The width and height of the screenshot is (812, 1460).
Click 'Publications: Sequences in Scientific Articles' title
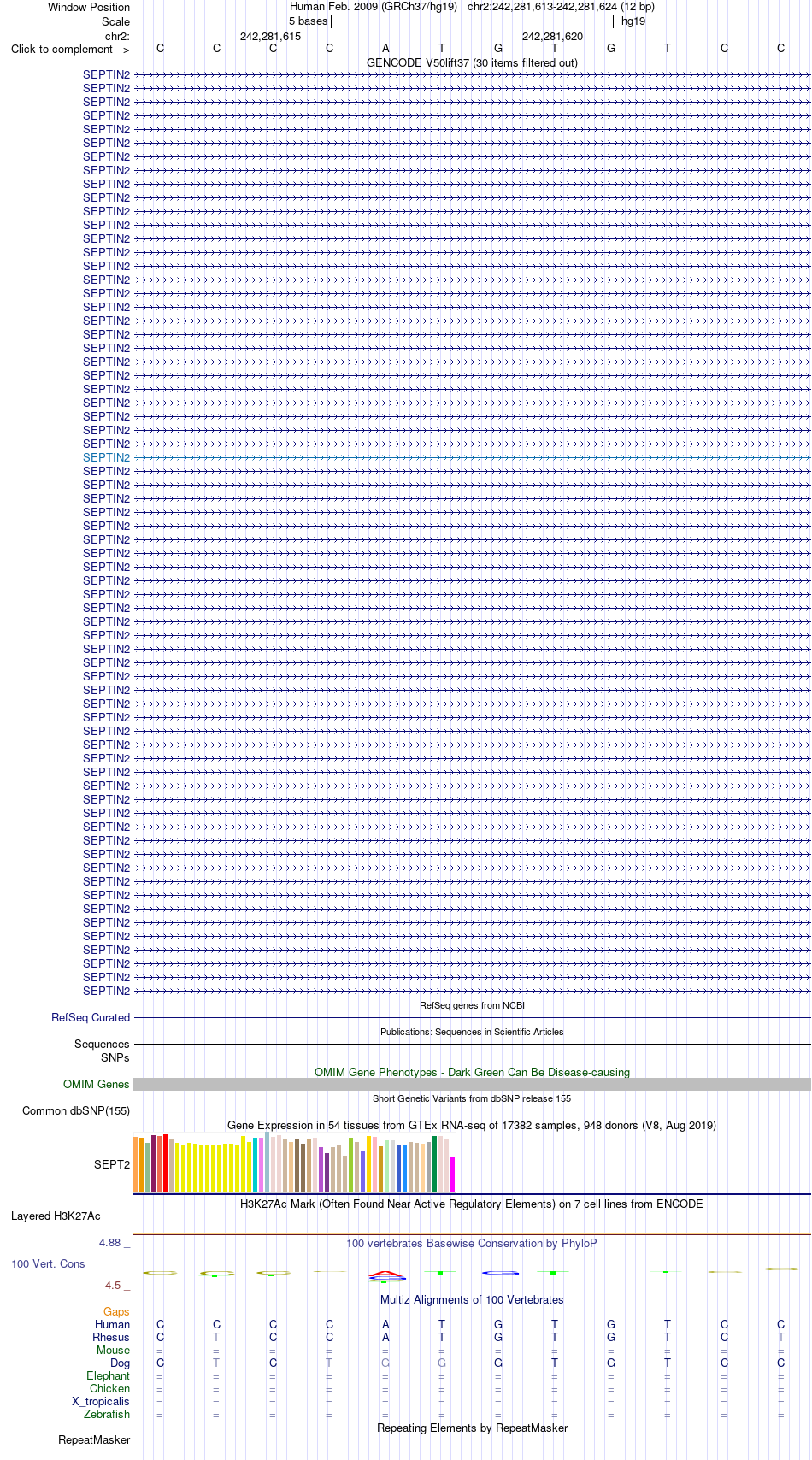[472, 1032]
